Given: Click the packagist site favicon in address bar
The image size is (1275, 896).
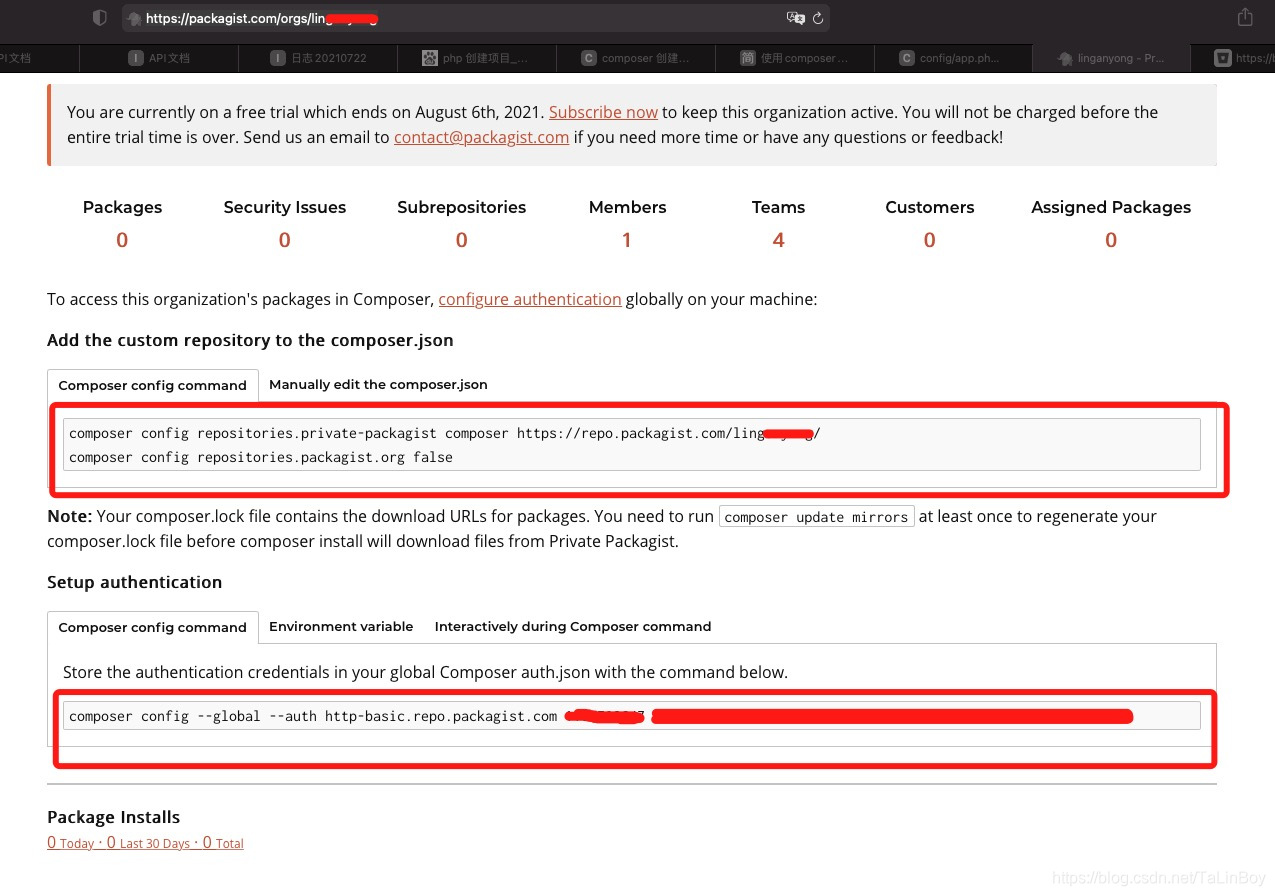Looking at the screenshot, I should point(135,18).
